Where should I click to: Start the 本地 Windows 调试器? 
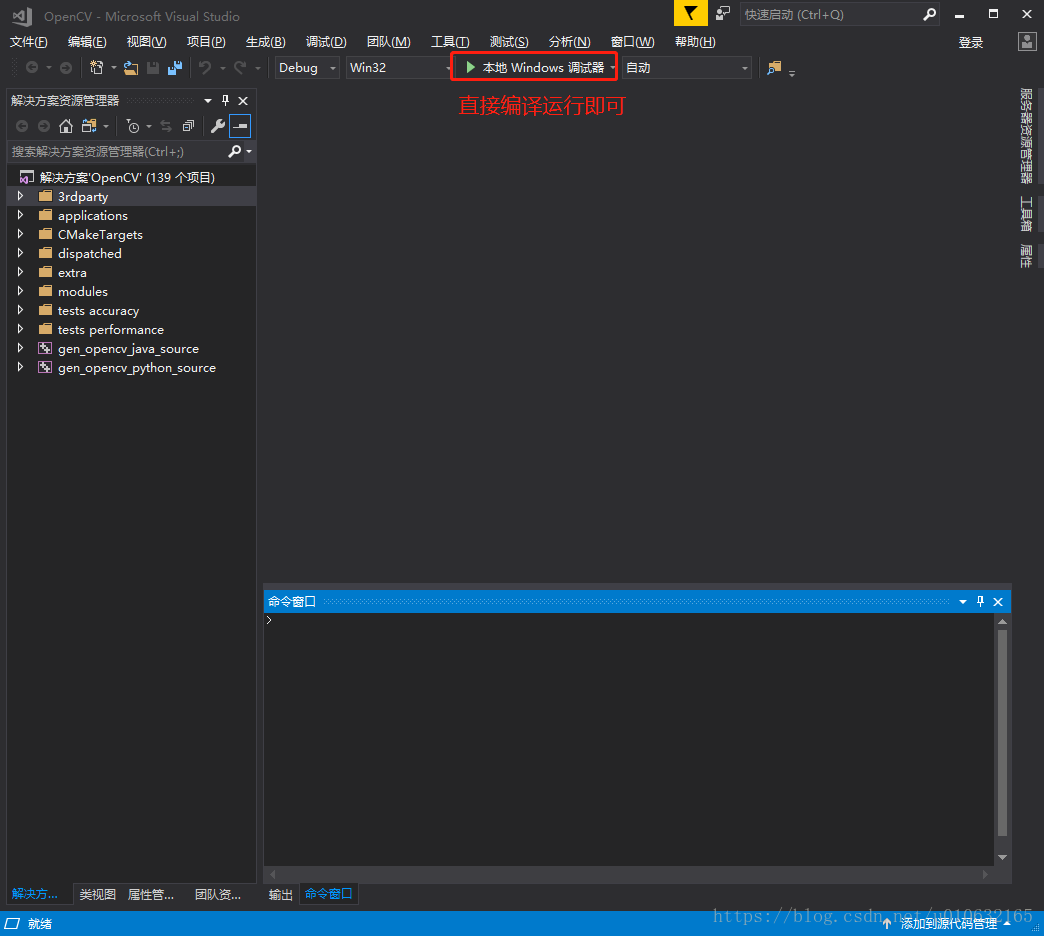click(x=535, y=68)
